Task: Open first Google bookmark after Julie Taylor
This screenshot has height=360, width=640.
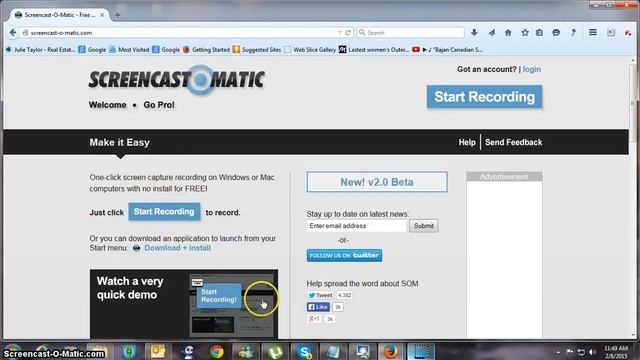Action: point(92,49)
